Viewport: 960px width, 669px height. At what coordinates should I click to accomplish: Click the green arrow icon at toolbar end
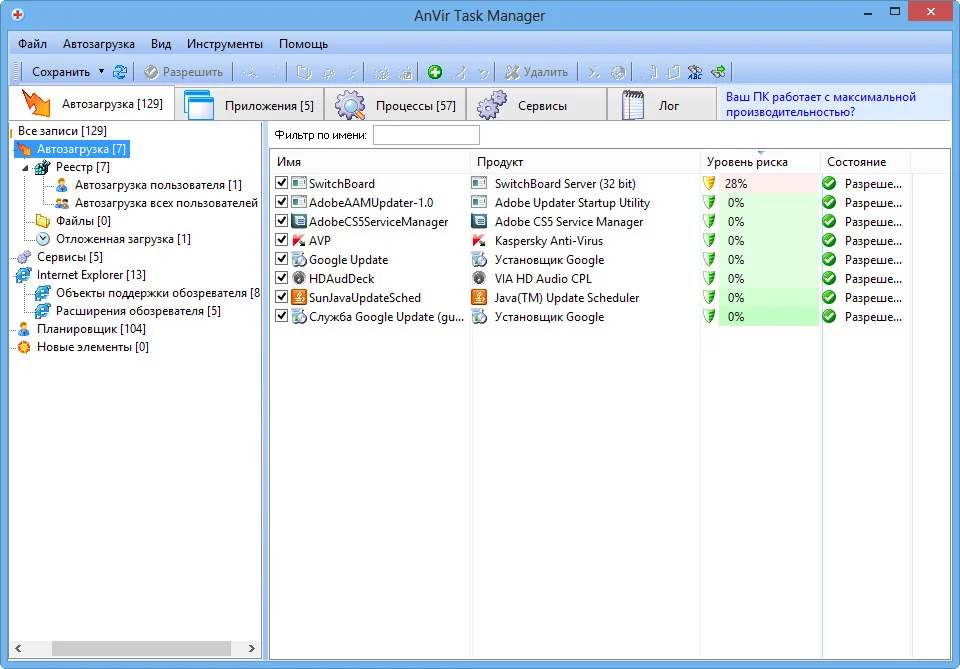719,72
